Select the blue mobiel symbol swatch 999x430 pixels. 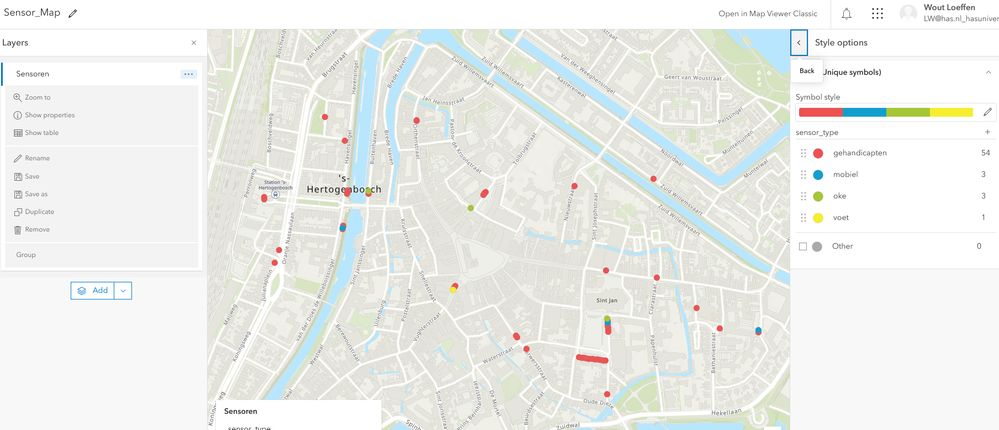tap(818, 175)
